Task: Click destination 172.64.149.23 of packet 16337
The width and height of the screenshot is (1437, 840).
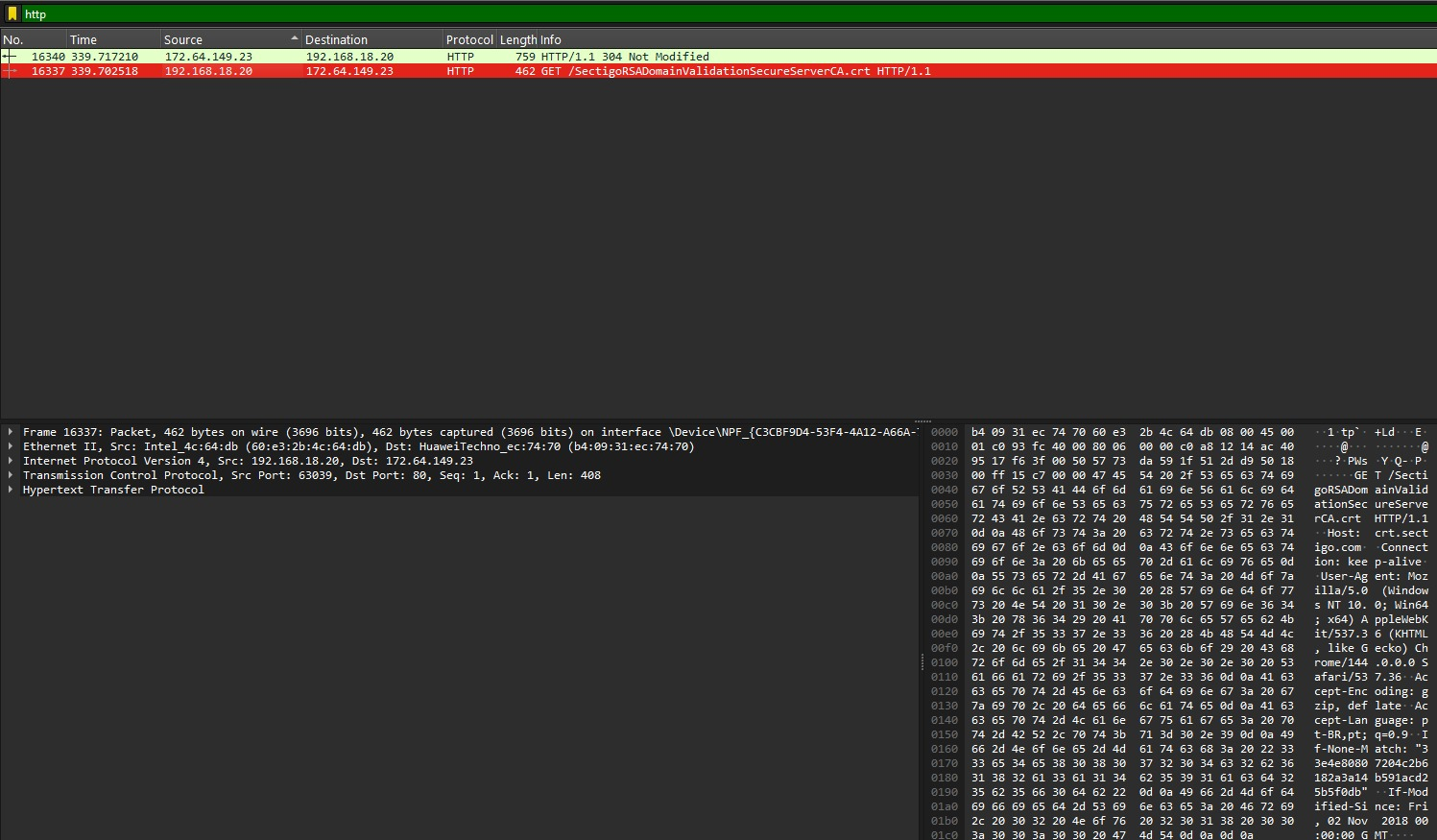Action: click(x=349, y=71)
